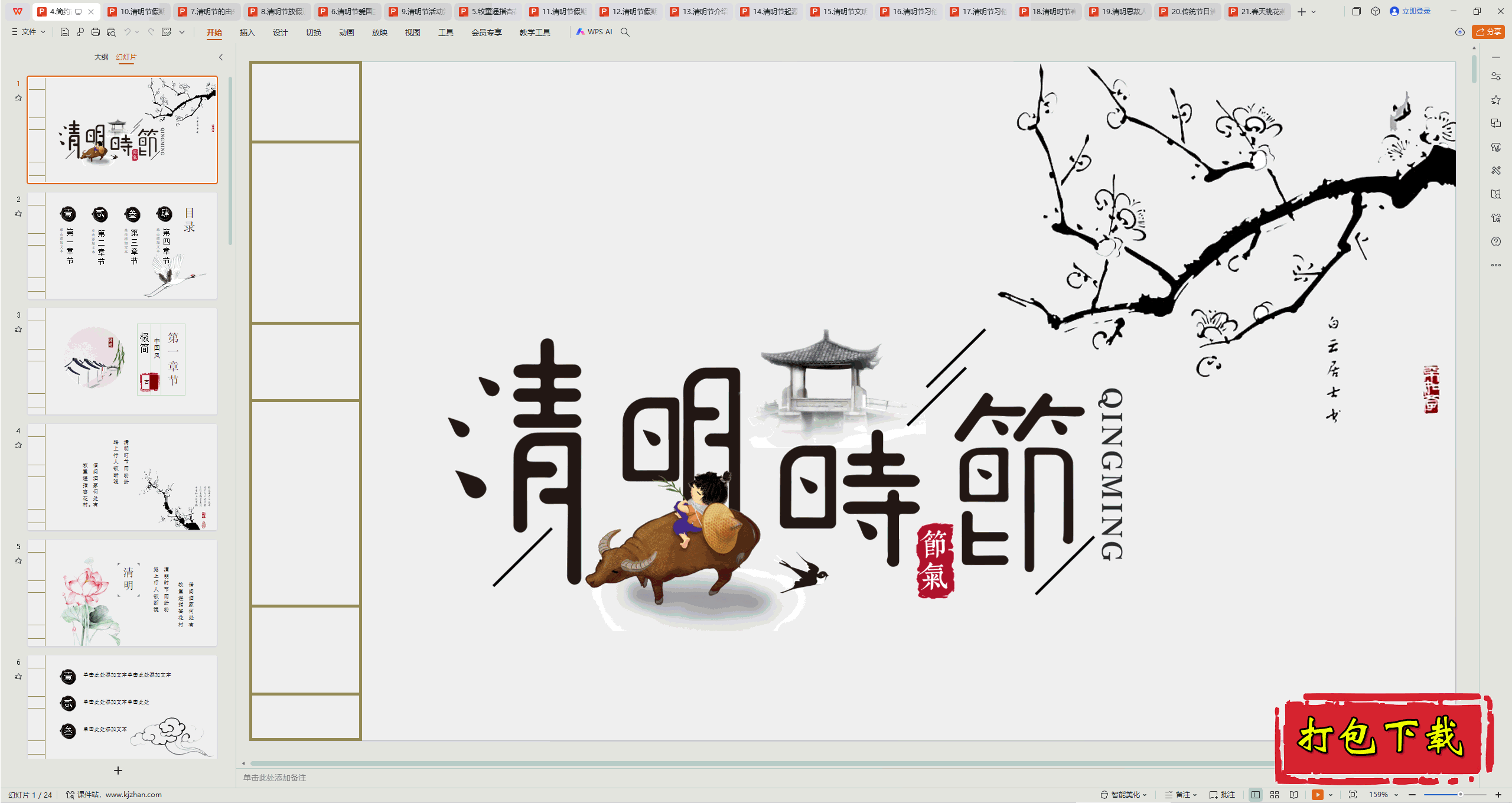The width and height of the screenshot is (1512, 803).
Task: Click the Print icon in quick toolbar
Action: coord(96,32)
